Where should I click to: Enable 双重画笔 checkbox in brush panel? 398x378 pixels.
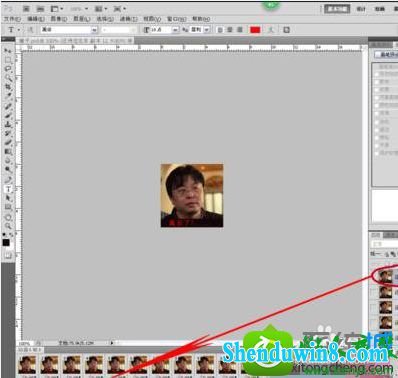click(x=378, y=98)
